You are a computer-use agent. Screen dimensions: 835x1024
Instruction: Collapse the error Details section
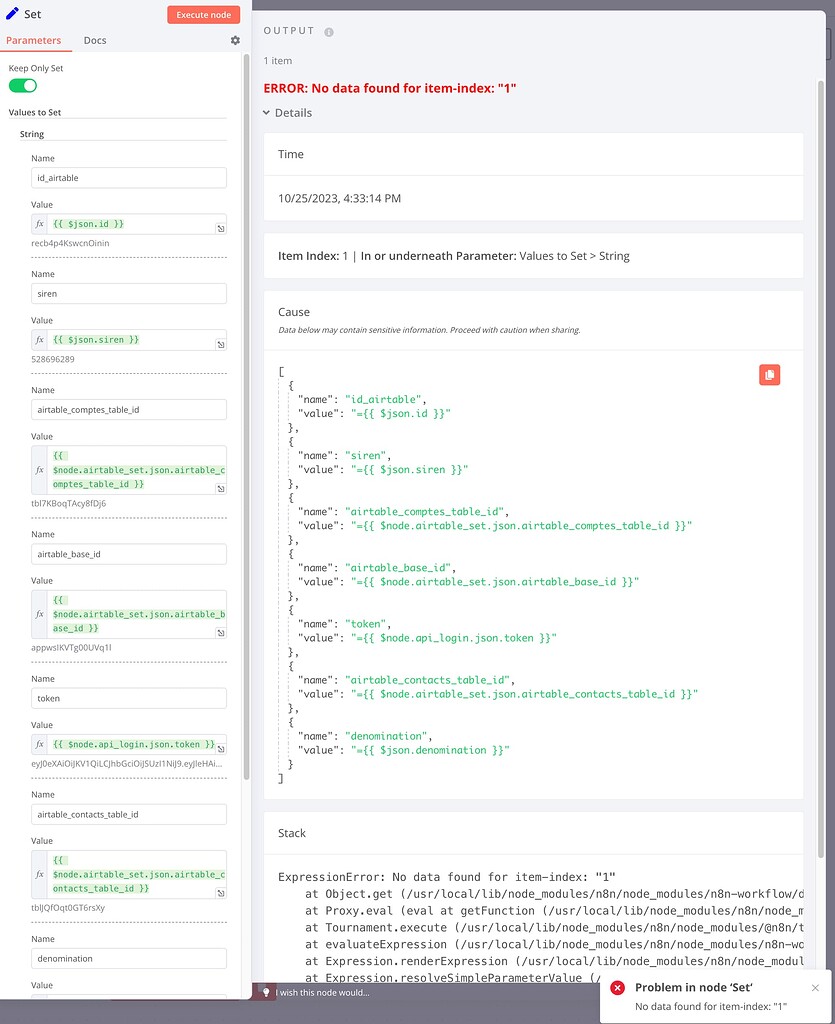(x=267, y=113)
